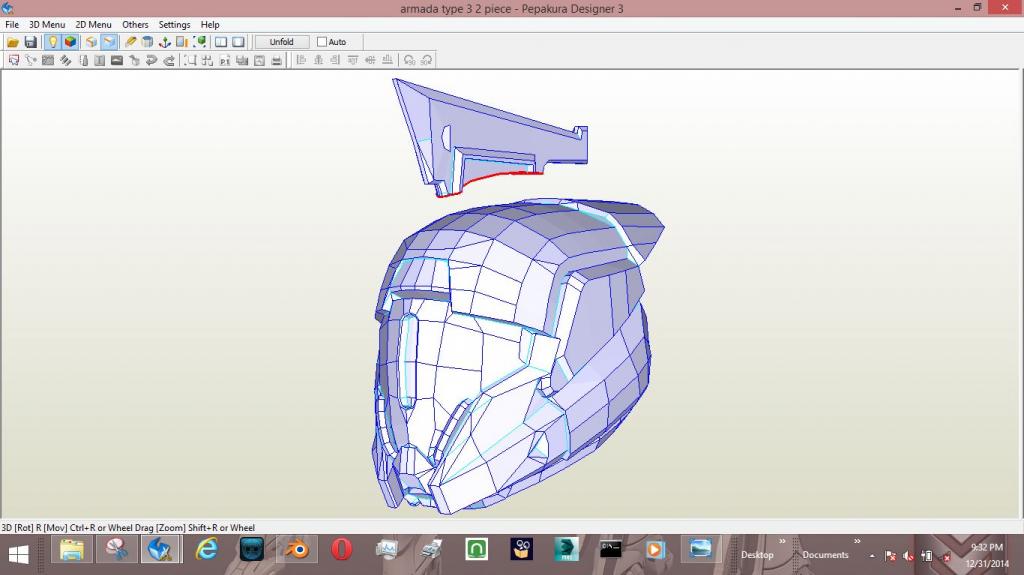Enable the Auto checkbox

322,42
